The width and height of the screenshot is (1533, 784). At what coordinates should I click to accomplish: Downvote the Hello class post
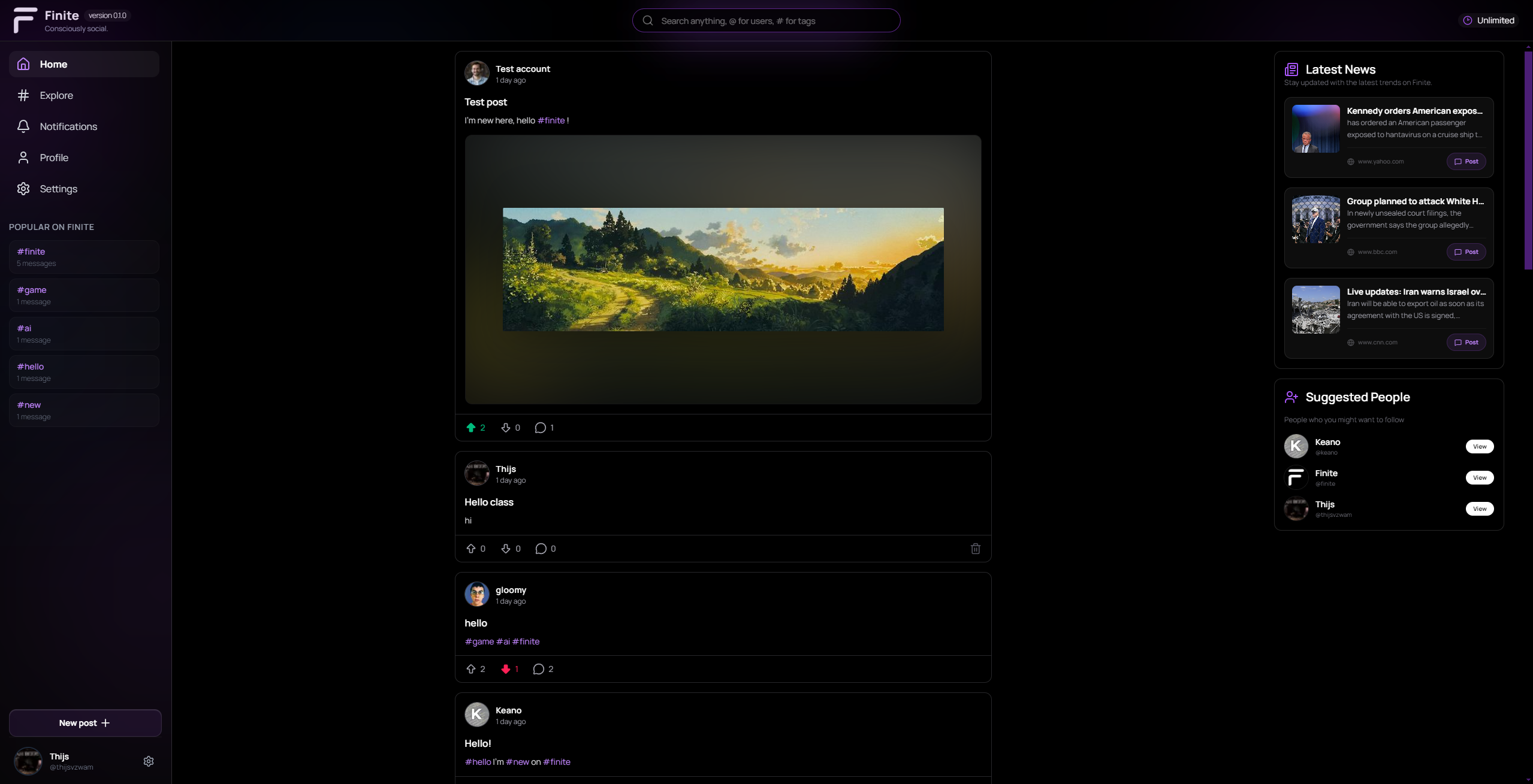click(511, 549)
